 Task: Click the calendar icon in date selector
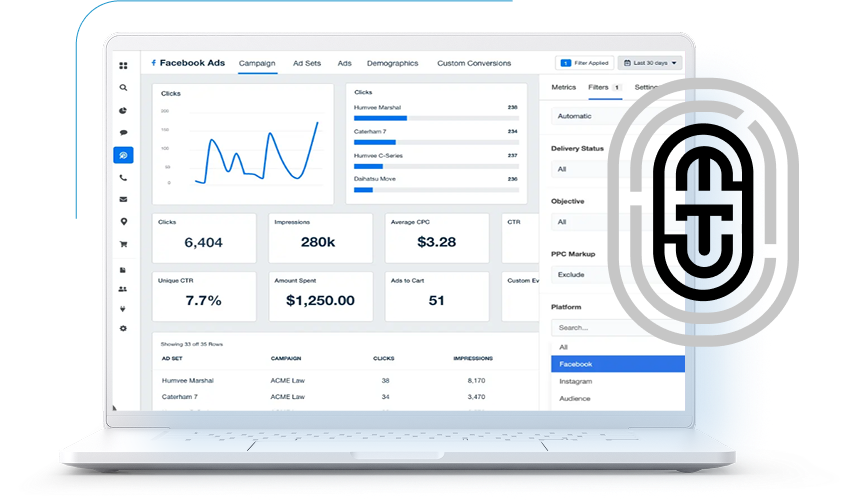(627, 63)
